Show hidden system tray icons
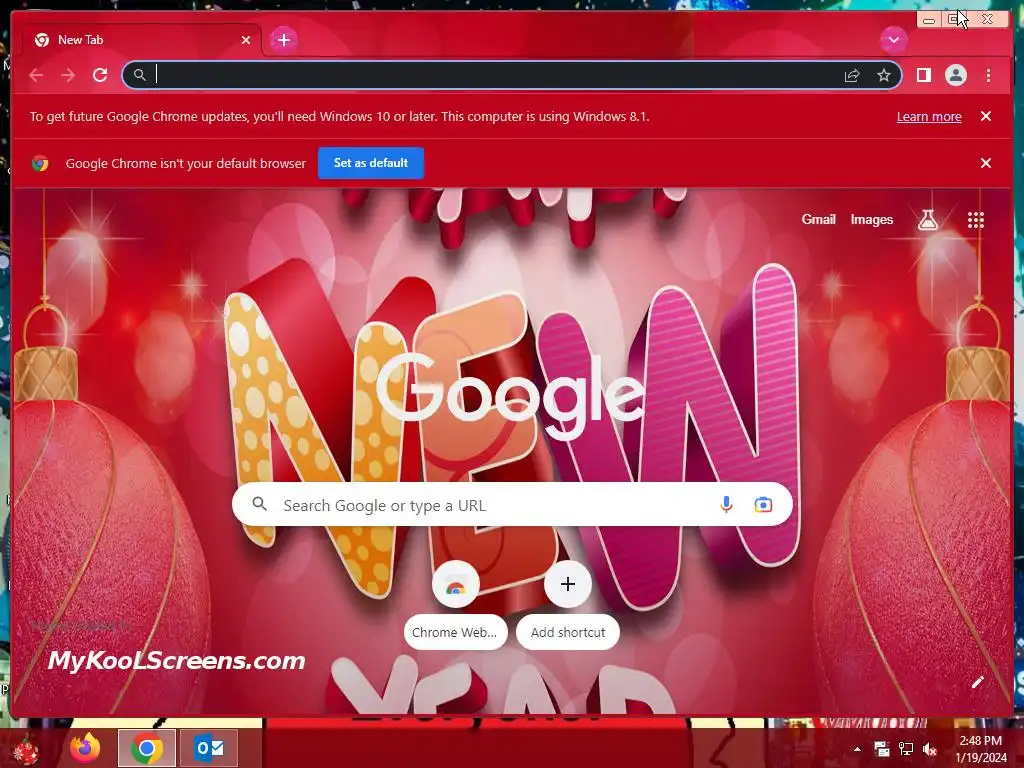The height and width of the screenshot is (768, 1024). click(x=857, y=749)
